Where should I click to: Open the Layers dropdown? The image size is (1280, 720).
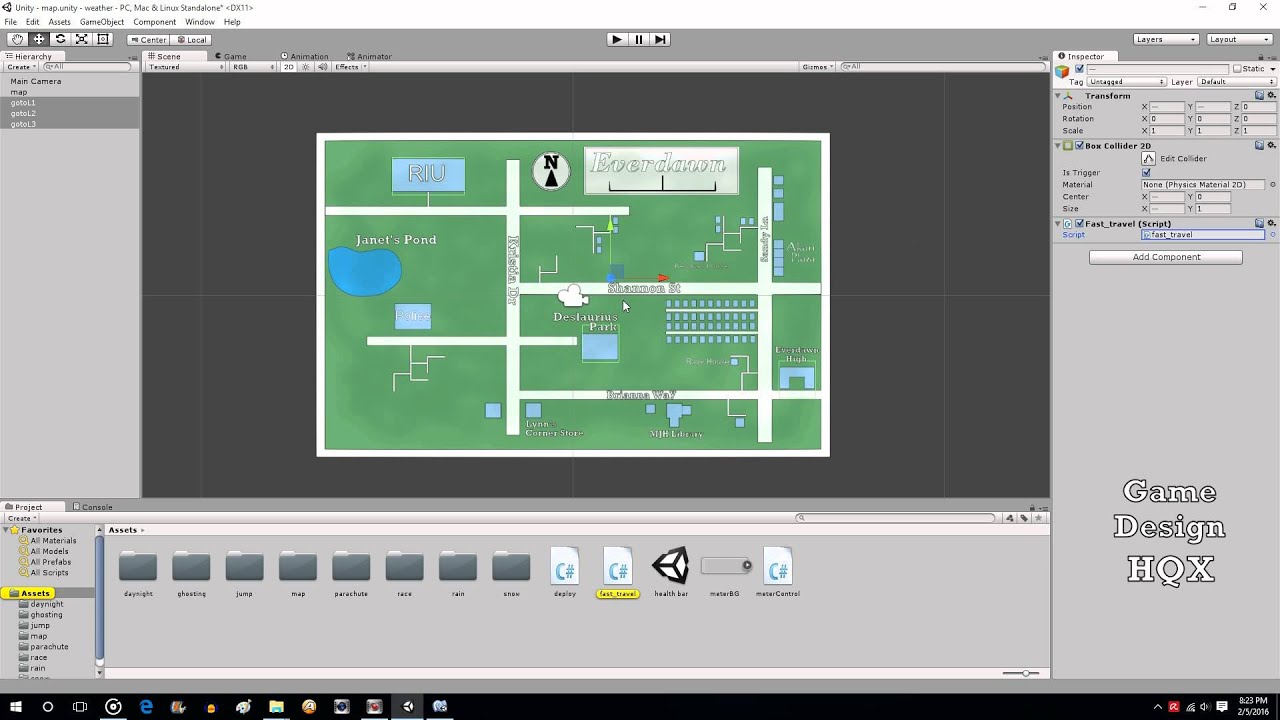pyautogui.click(x=1166, y=39)
